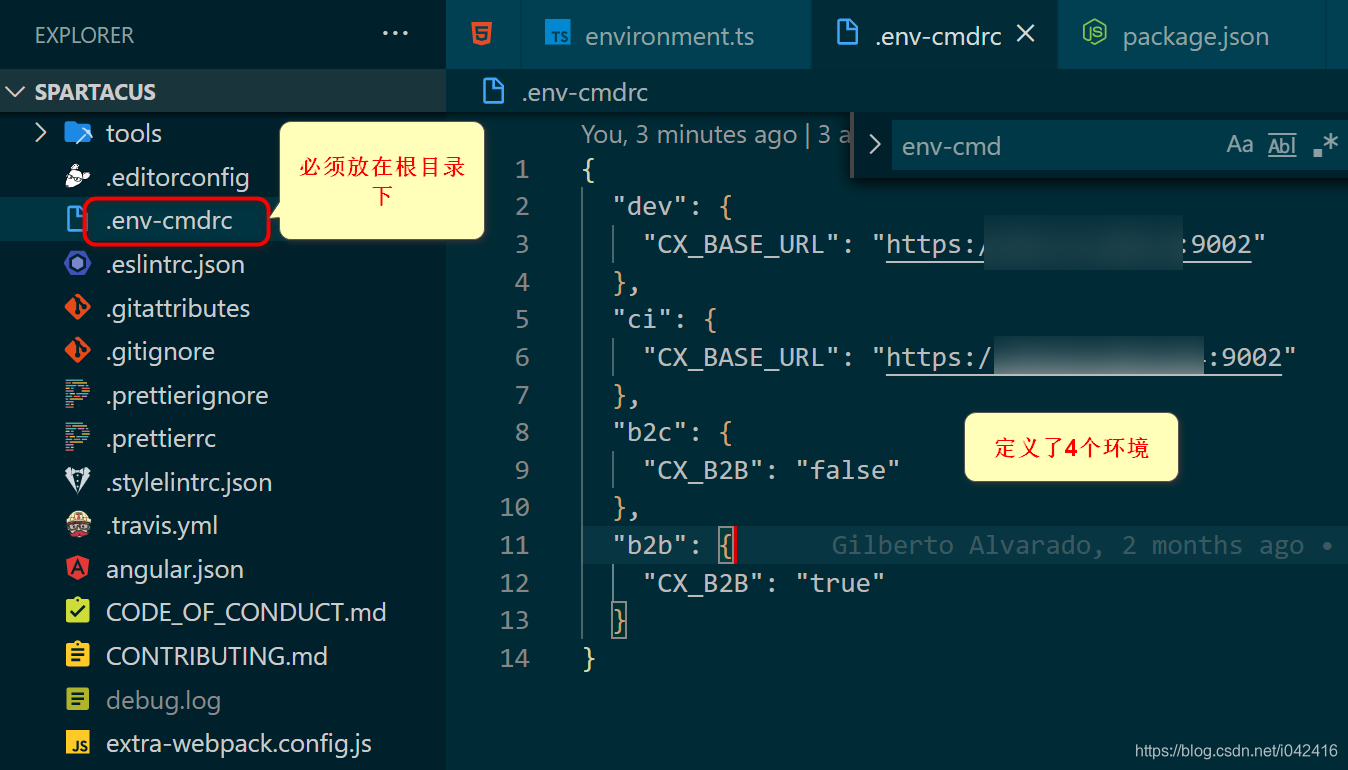Open the .gitattributes file
This screenshot has height=770, width=1348.
tap(178, 308)
